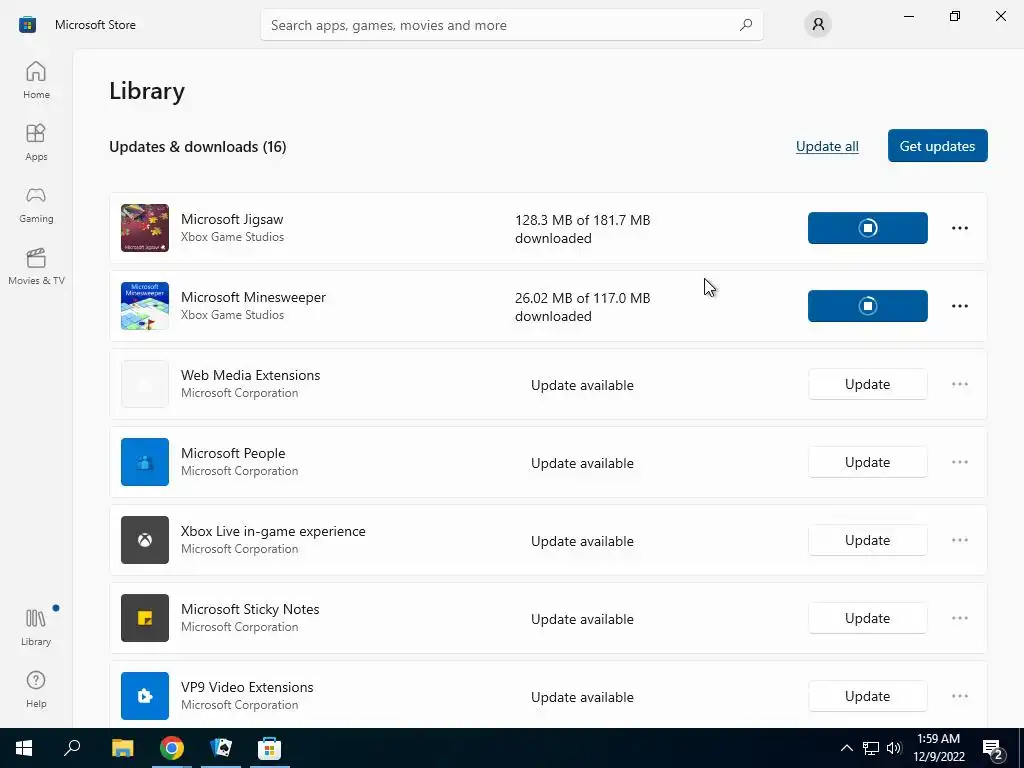Image resolution: width=1024 pixels, height=768 pixels.
Task: Open the Windows Start menu
Action: click(24, 748)
